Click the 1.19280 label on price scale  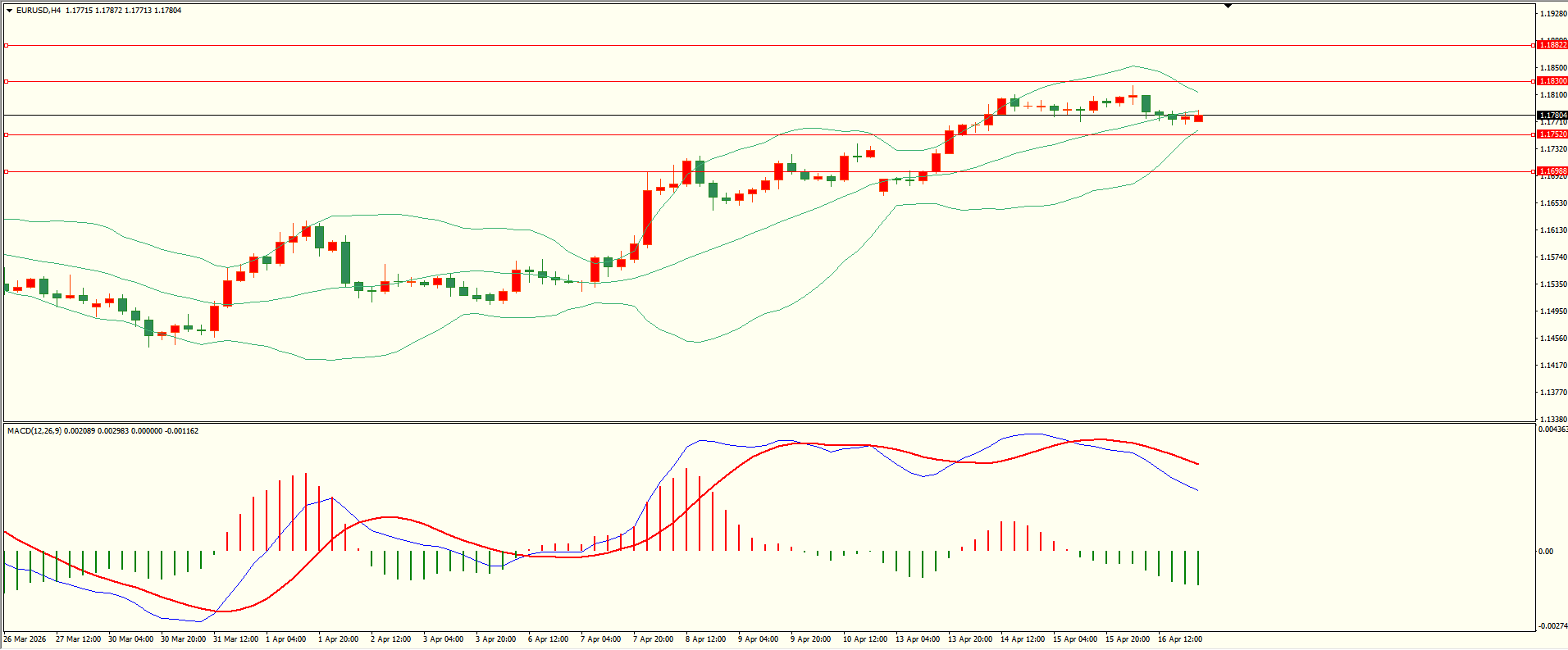(x=1552, y=14)
